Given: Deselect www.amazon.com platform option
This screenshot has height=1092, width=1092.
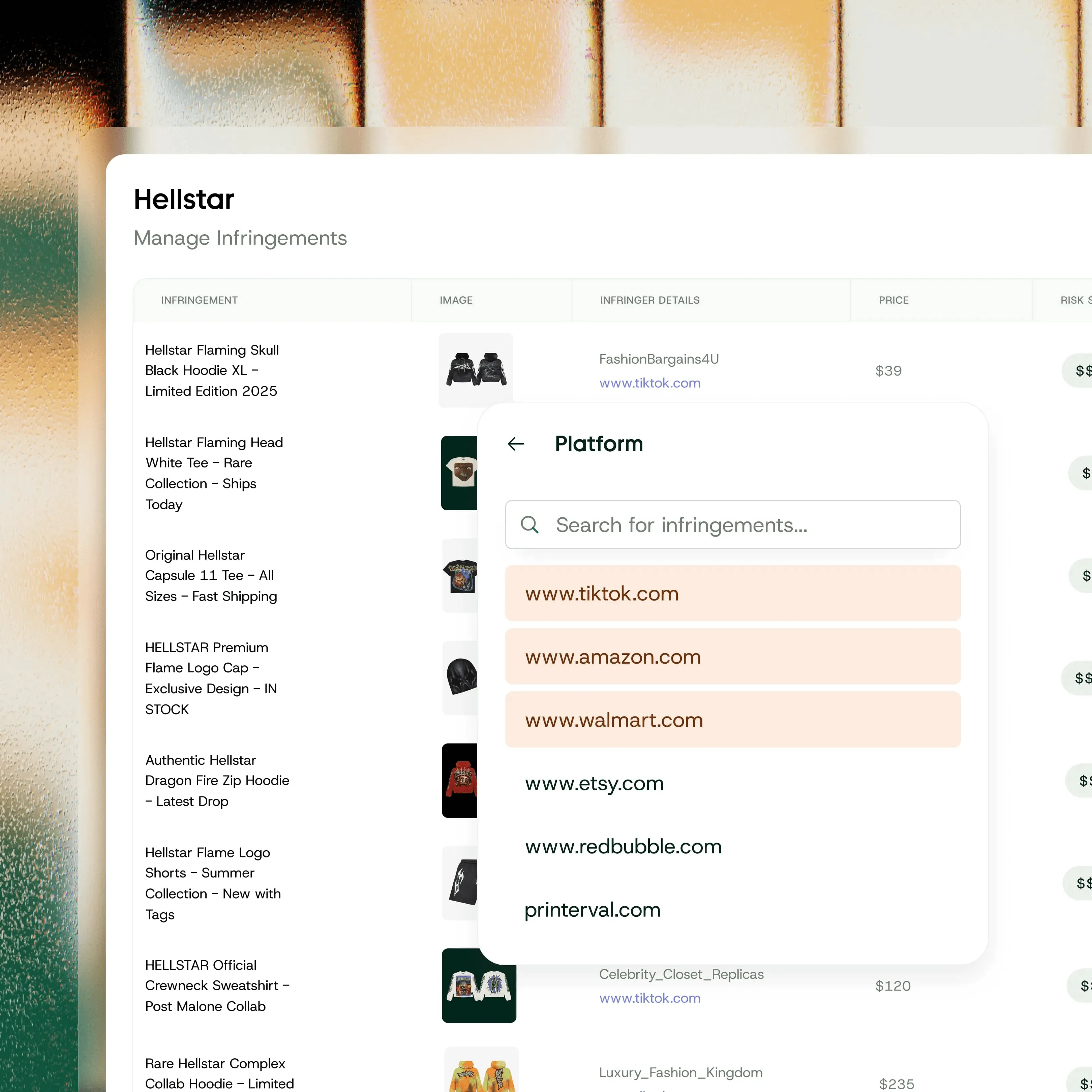Looking at the screenshot, I should (732, 657).
